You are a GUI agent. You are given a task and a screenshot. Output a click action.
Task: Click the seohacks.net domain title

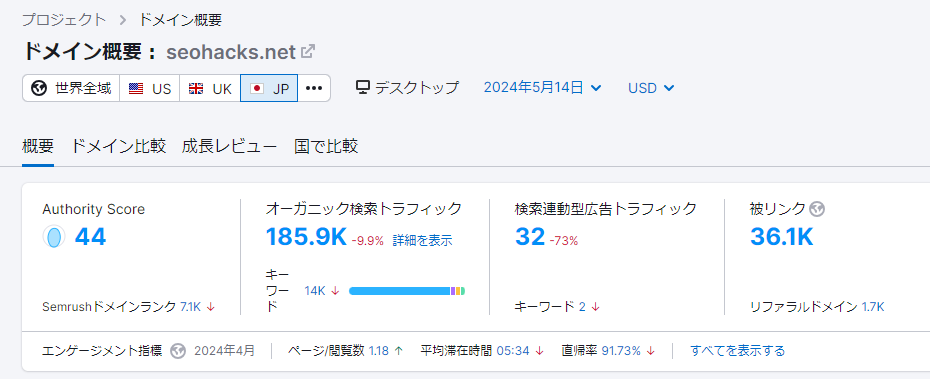tap(231, 52)
